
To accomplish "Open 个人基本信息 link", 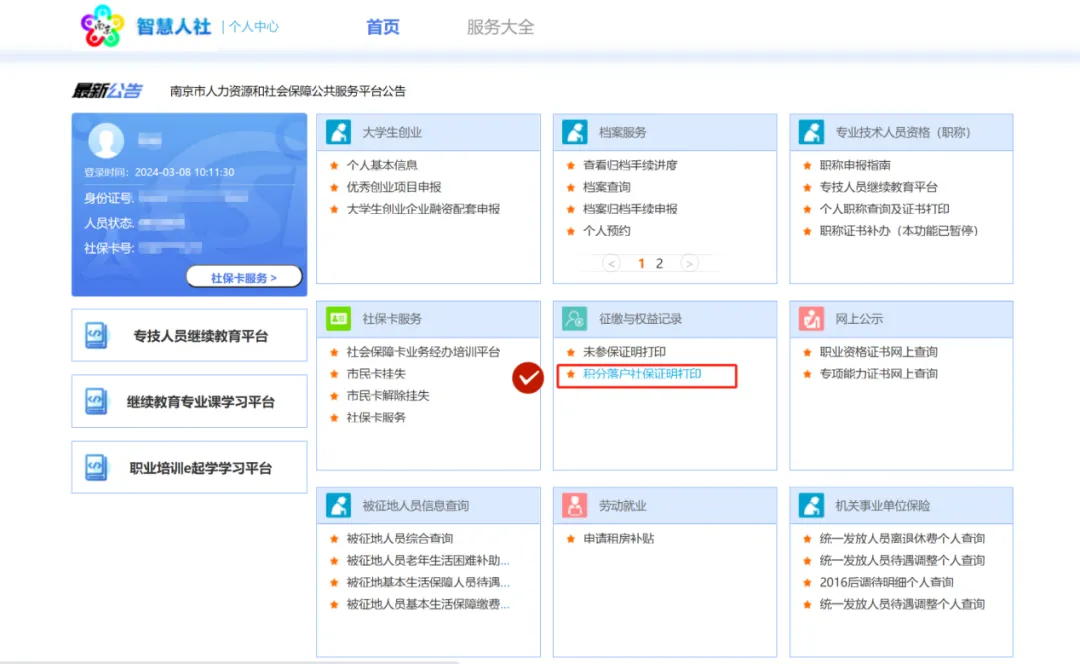I will (382, 165).
